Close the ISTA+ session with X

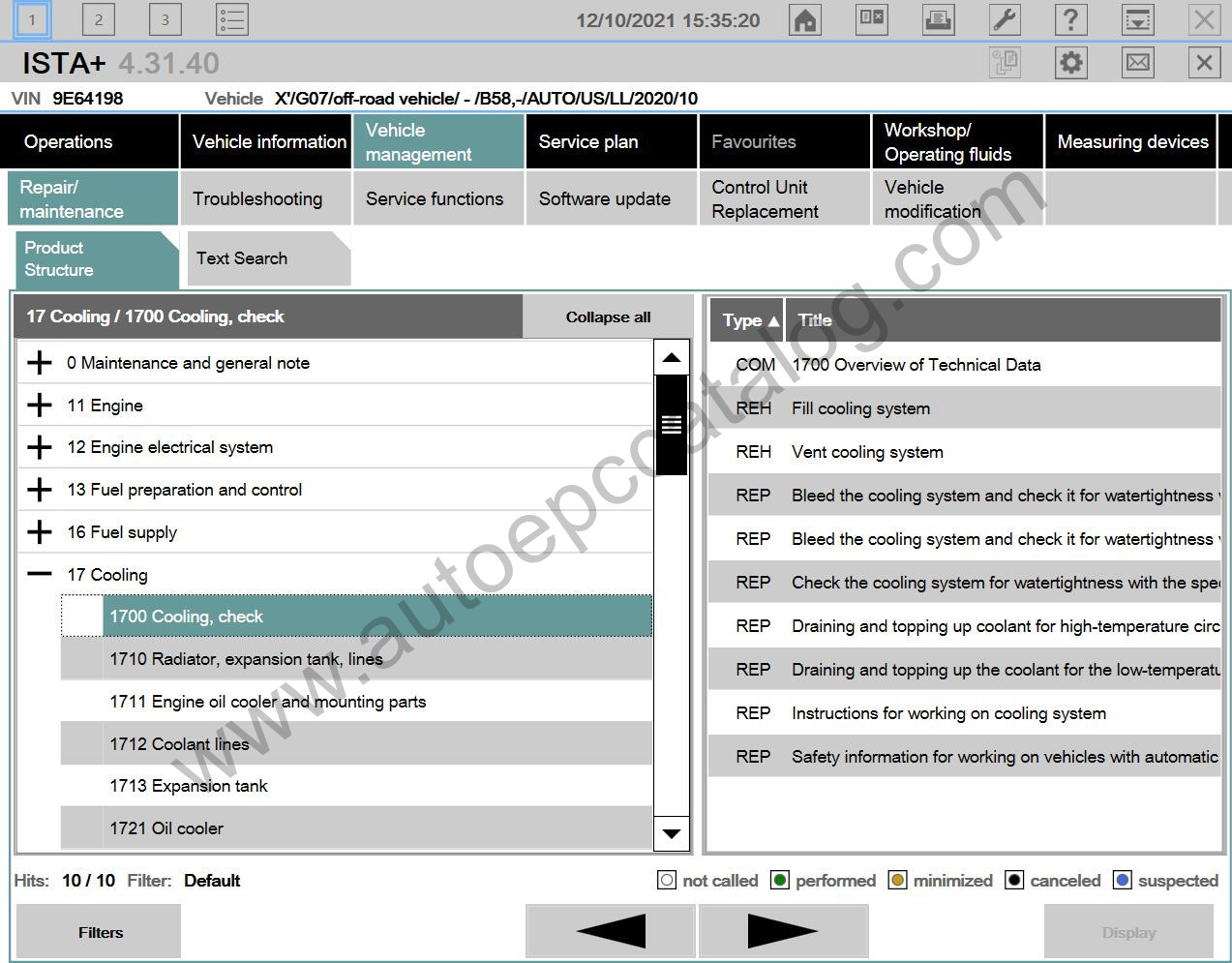click(1204, 63)
